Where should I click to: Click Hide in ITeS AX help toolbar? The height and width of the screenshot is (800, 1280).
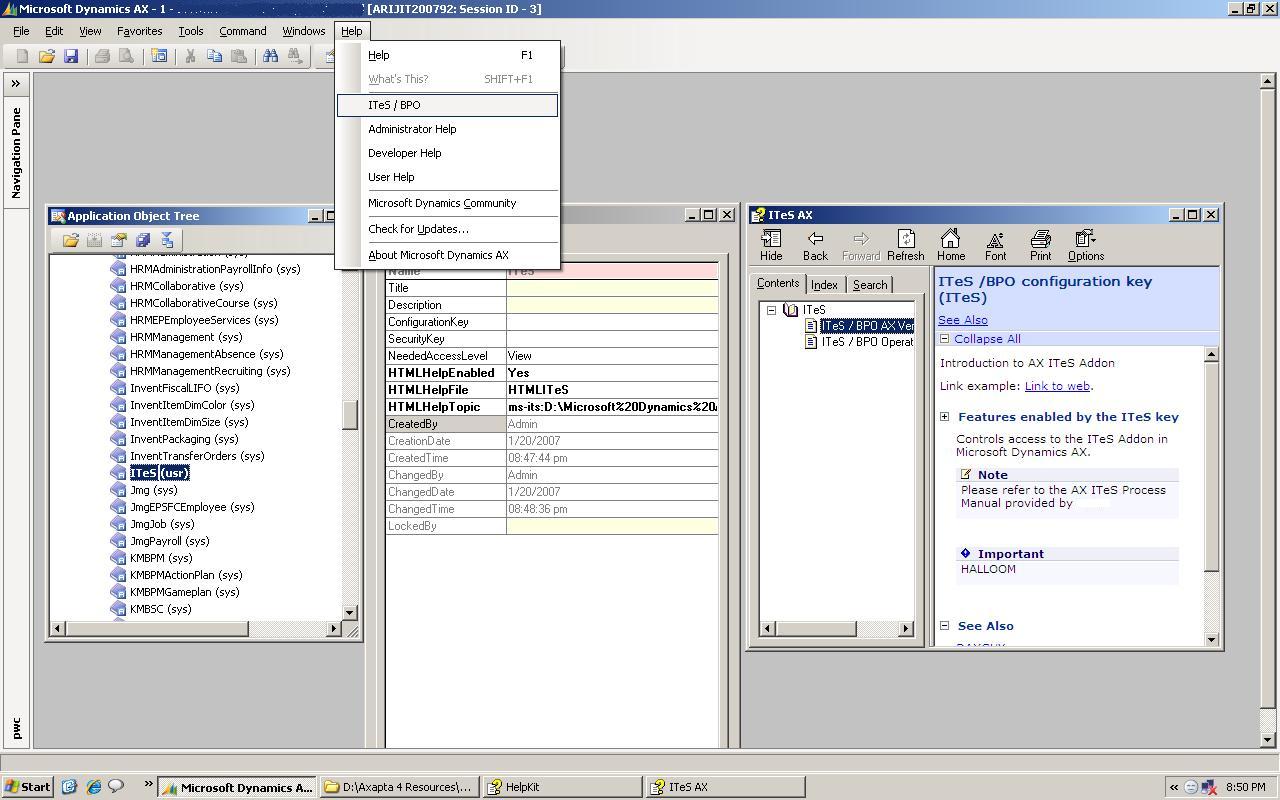[771, 245]
